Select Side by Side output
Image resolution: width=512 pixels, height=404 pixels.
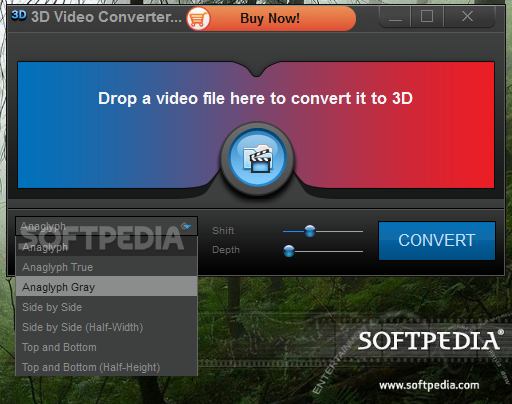106,307
